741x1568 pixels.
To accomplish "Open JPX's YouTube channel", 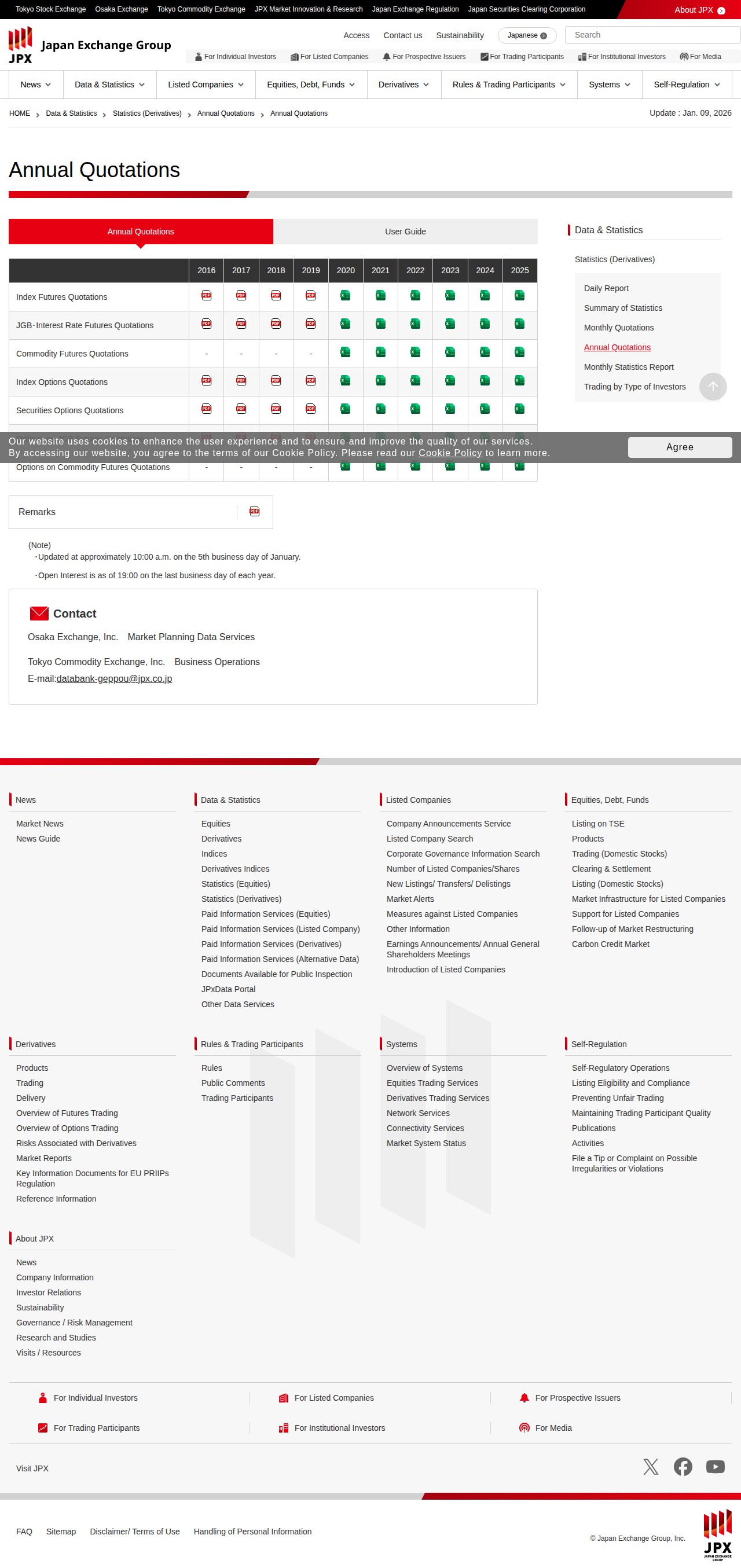I will click(716, 1467).
